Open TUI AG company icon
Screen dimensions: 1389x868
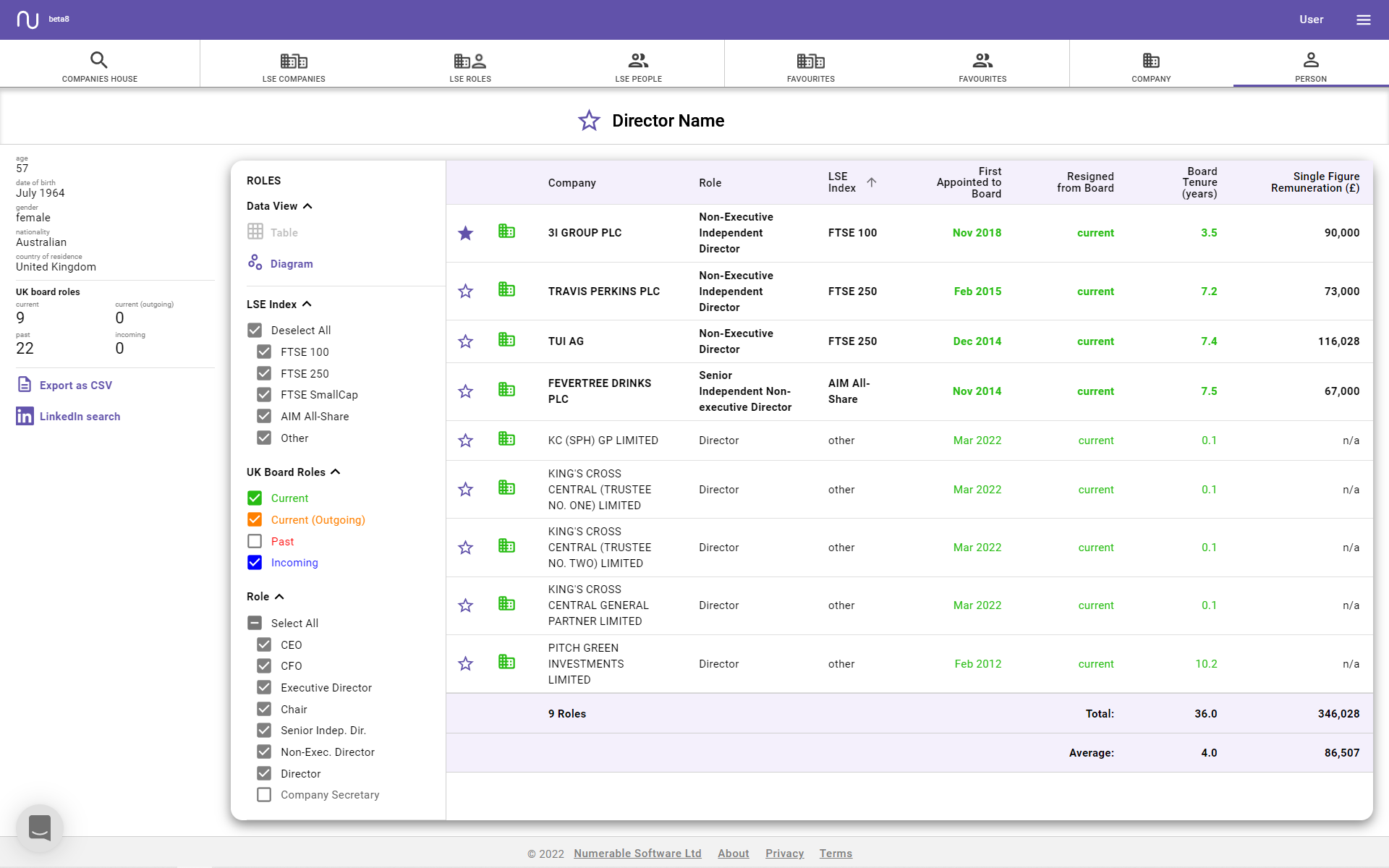(x=506, y=340)
